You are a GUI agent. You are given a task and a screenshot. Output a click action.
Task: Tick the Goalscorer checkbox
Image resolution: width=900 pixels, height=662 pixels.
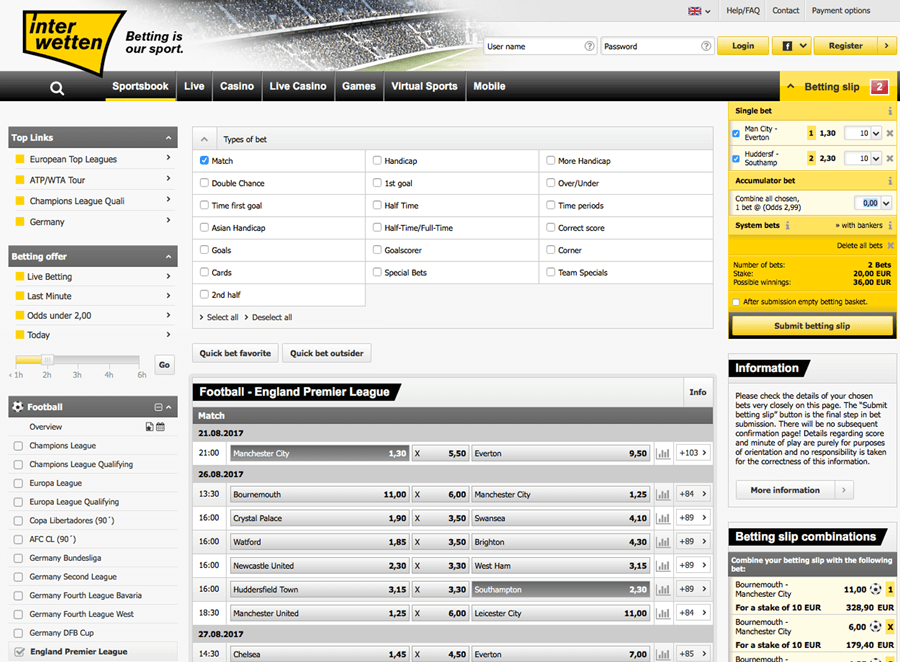pos(377,250)
